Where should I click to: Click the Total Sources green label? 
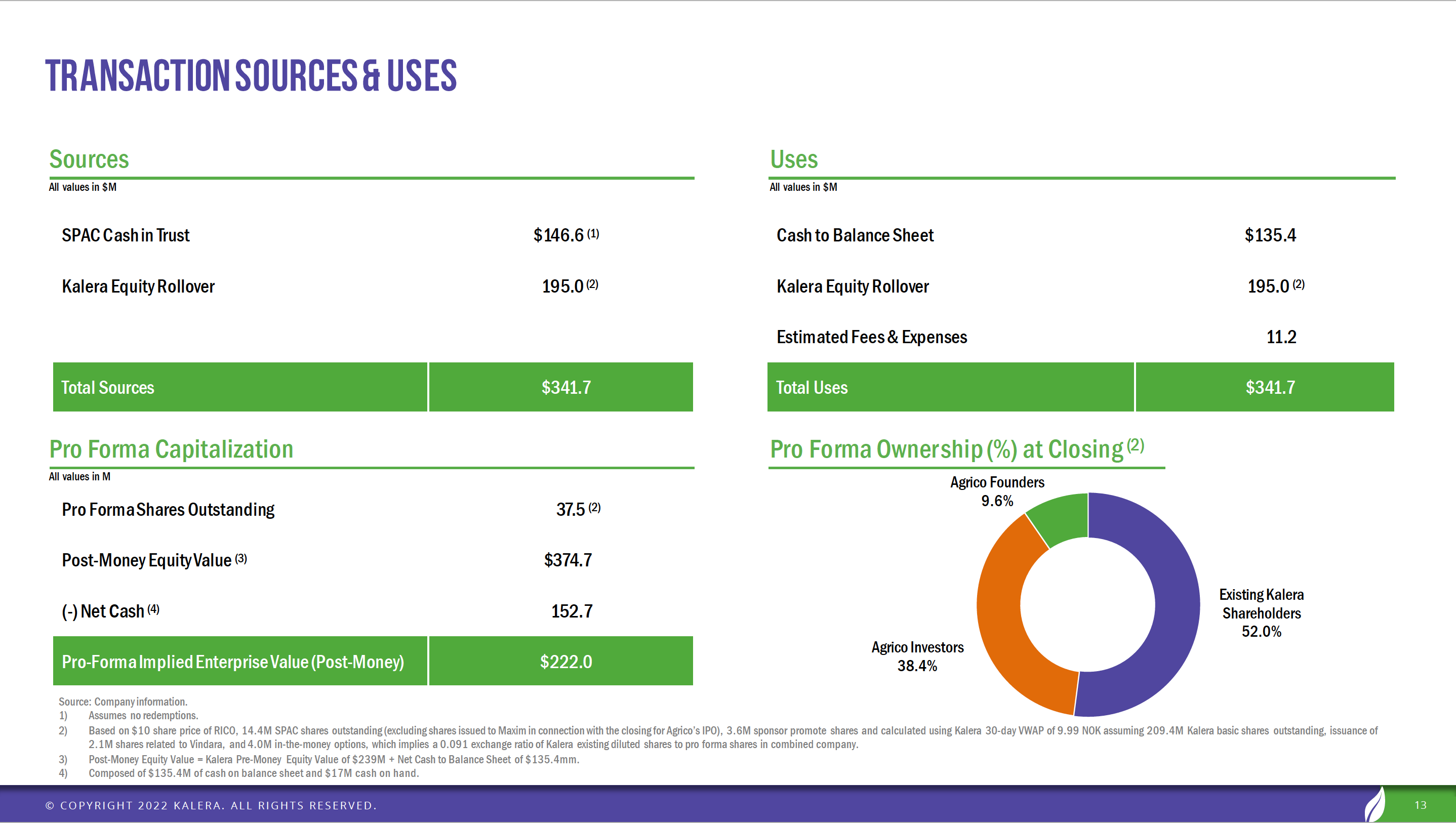(240, 387)
